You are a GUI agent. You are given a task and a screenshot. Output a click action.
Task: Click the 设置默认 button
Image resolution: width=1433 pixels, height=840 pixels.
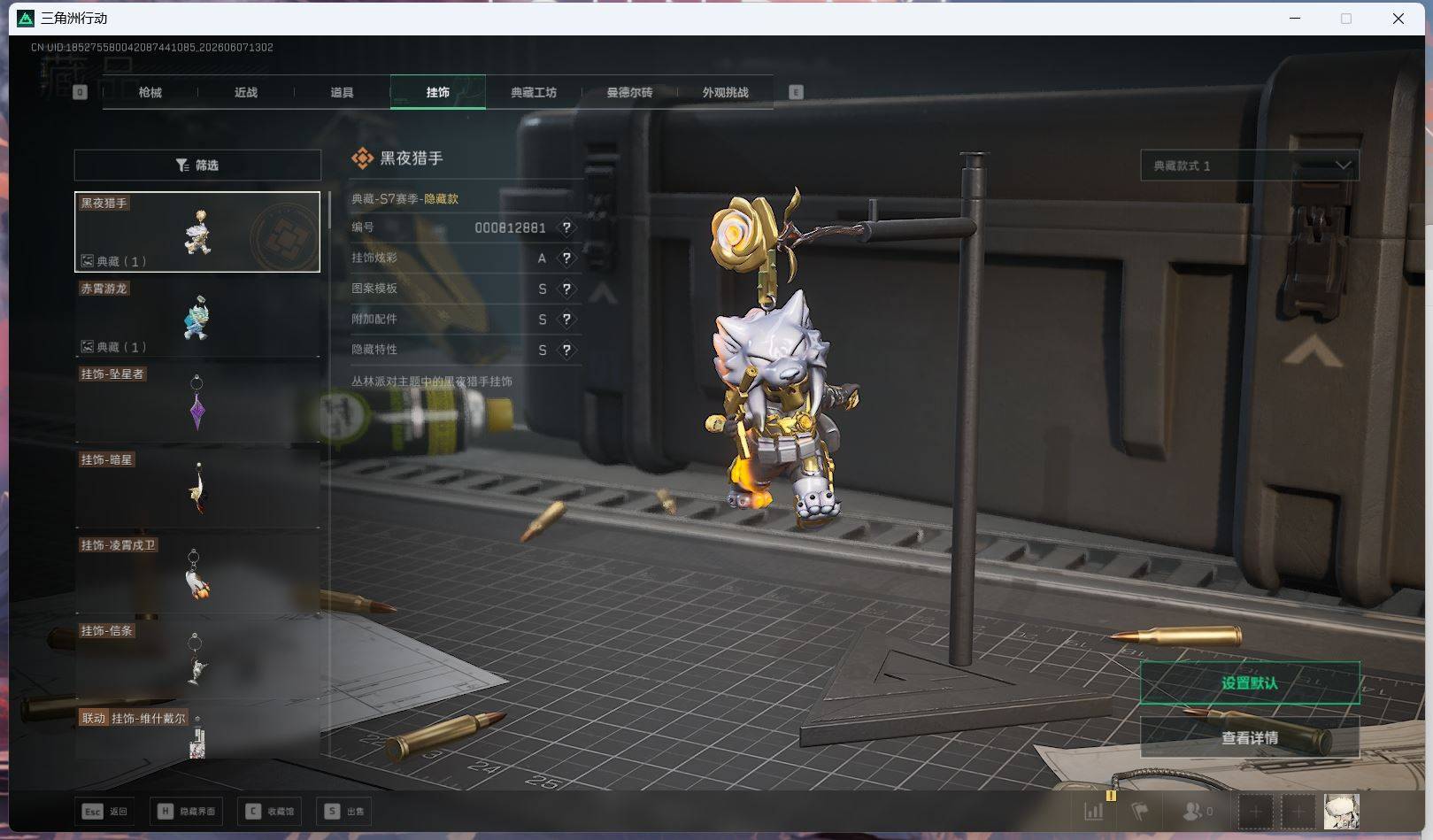point(1250,682)
